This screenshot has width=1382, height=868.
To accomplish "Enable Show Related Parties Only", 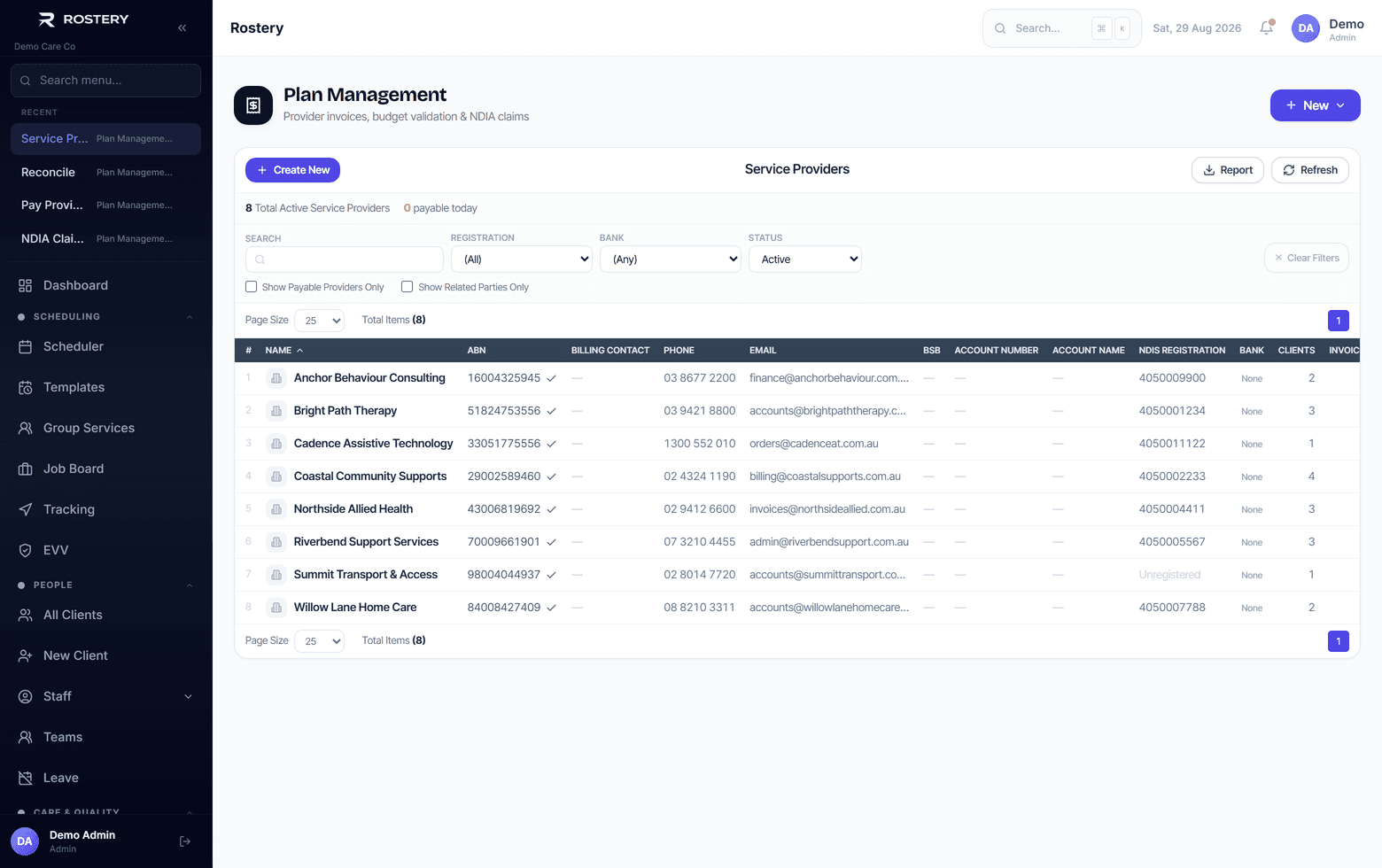I will (408, 287).
